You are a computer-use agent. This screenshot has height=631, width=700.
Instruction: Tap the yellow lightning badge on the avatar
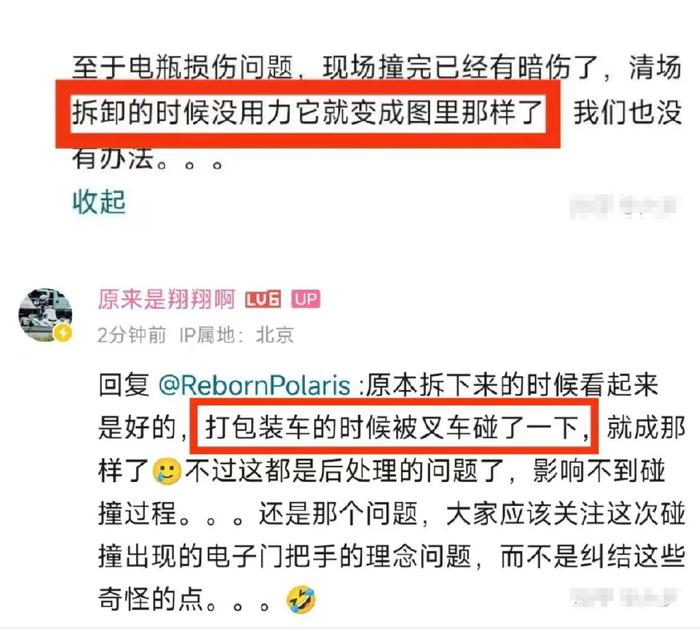63,333
